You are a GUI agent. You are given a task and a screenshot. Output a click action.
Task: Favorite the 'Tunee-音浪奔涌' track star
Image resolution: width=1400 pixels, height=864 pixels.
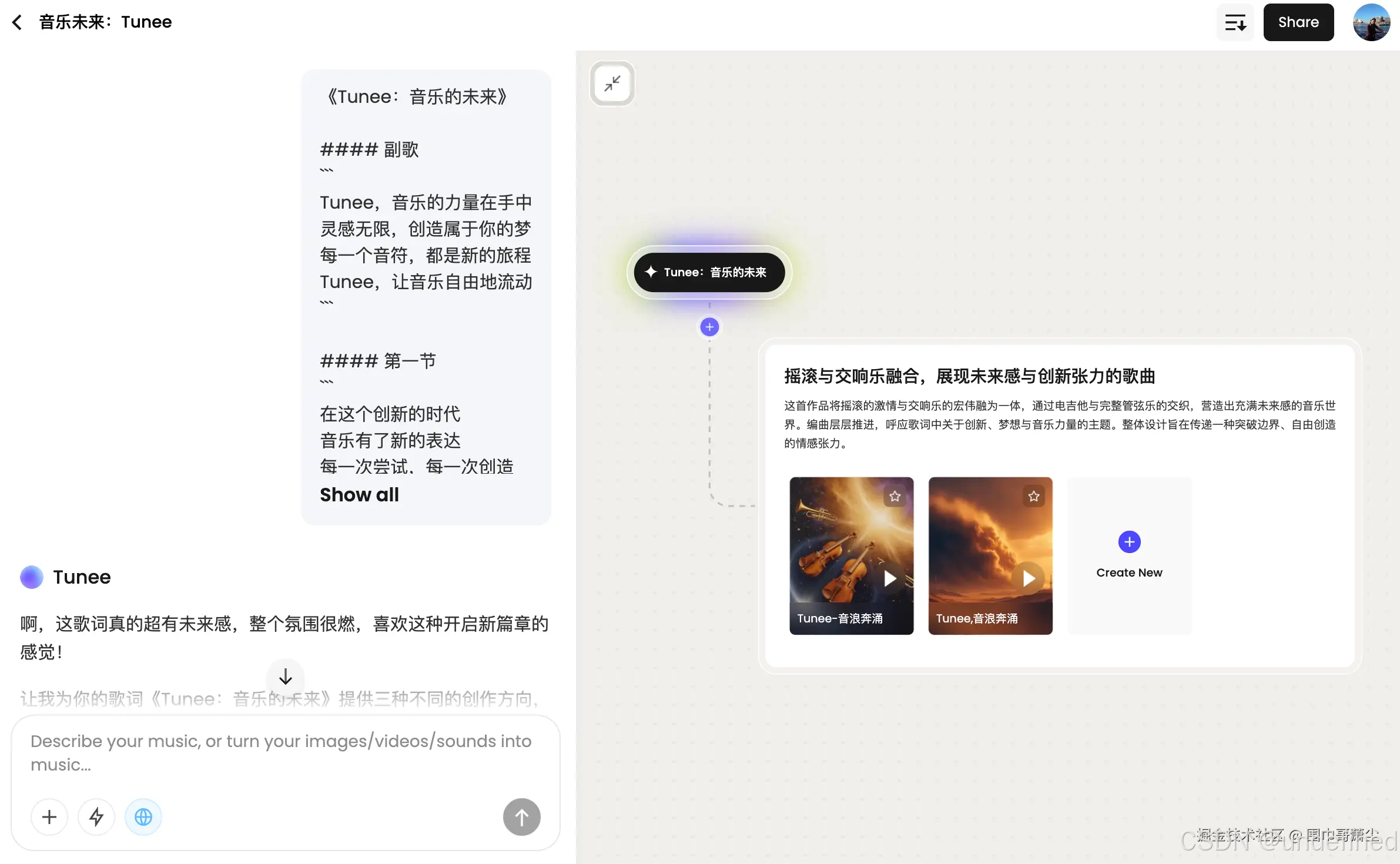(x=895, y=496)
